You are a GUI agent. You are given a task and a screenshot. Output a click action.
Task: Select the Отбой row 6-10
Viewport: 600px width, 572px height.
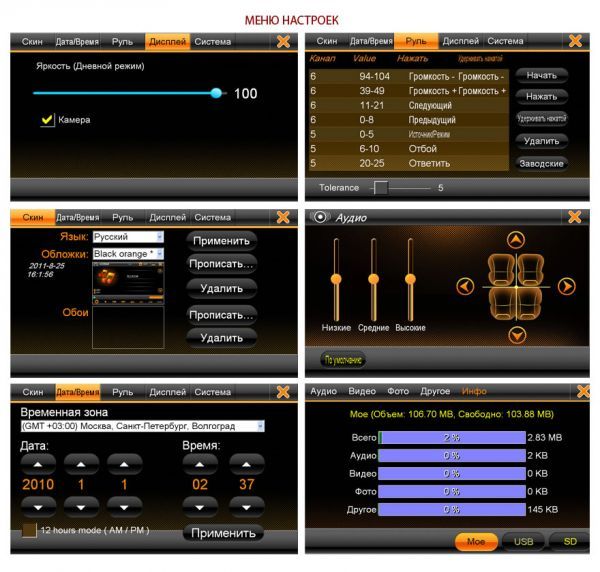point(409,149)
